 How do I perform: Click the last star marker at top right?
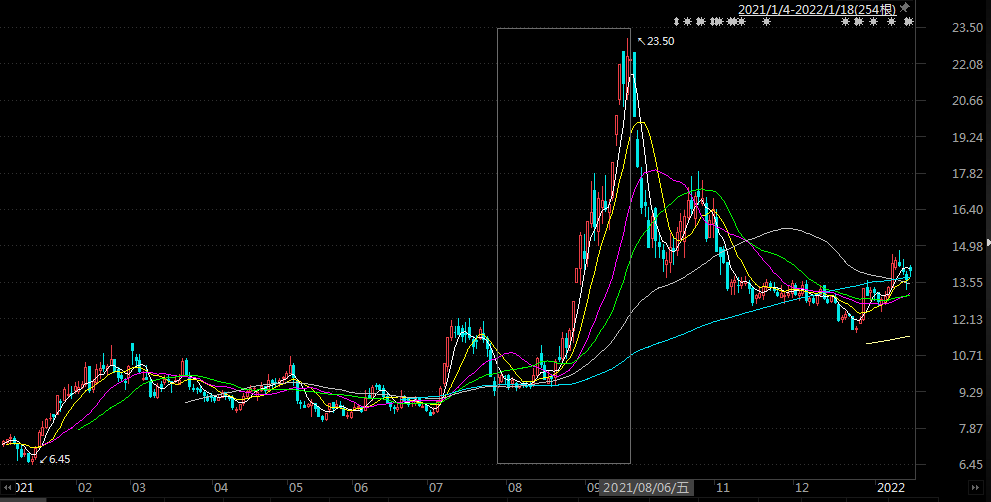[x=909, y=21]
